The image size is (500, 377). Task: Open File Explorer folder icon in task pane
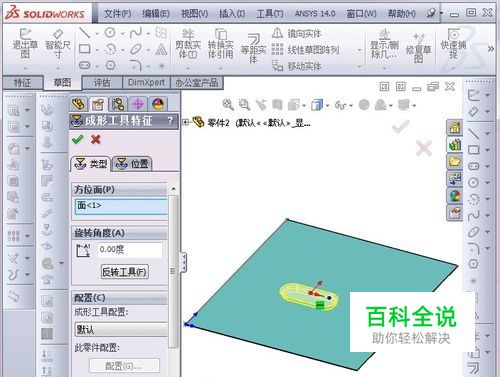pos(455,162)
